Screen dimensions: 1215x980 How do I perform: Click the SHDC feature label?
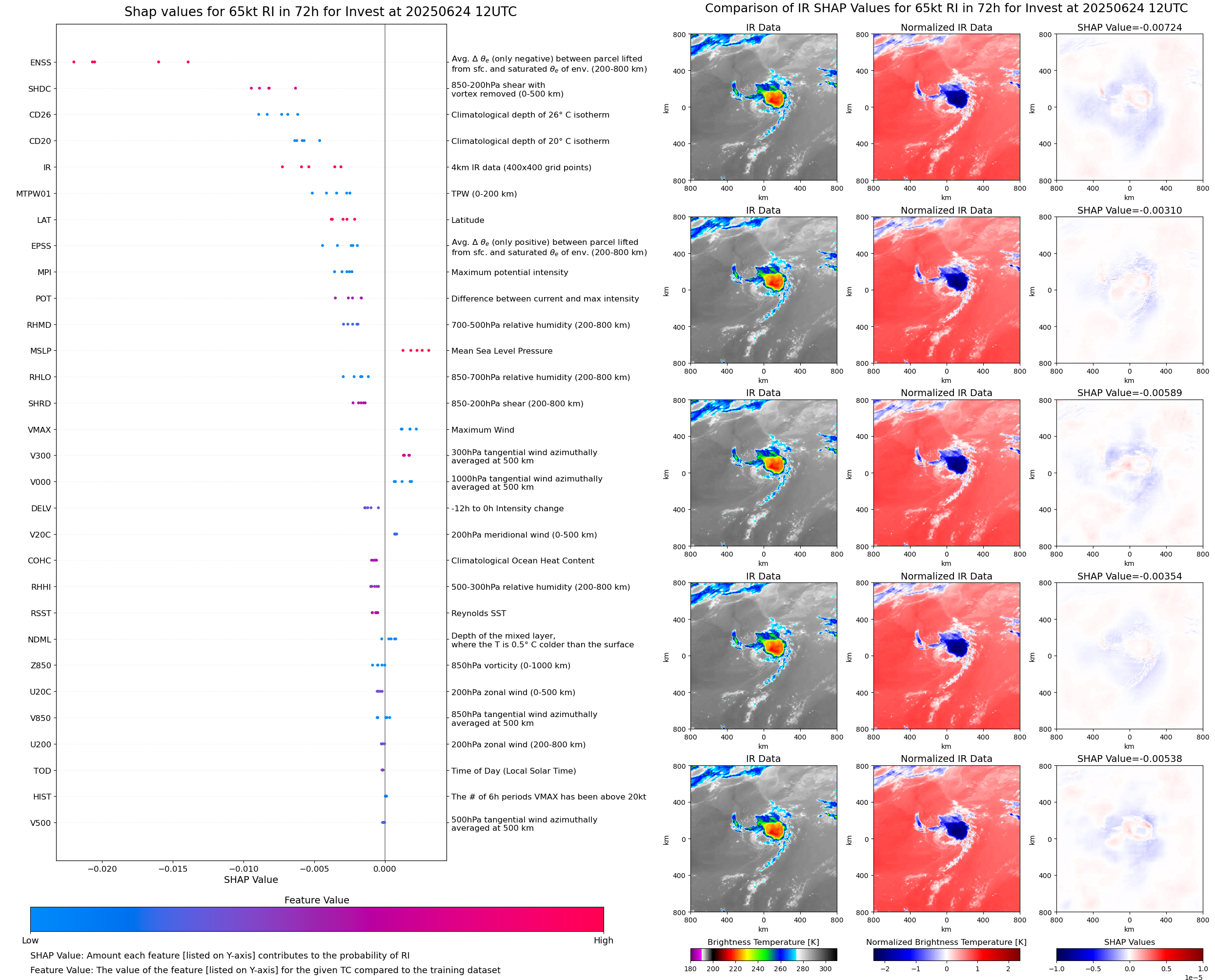click(x=40, y=89)
